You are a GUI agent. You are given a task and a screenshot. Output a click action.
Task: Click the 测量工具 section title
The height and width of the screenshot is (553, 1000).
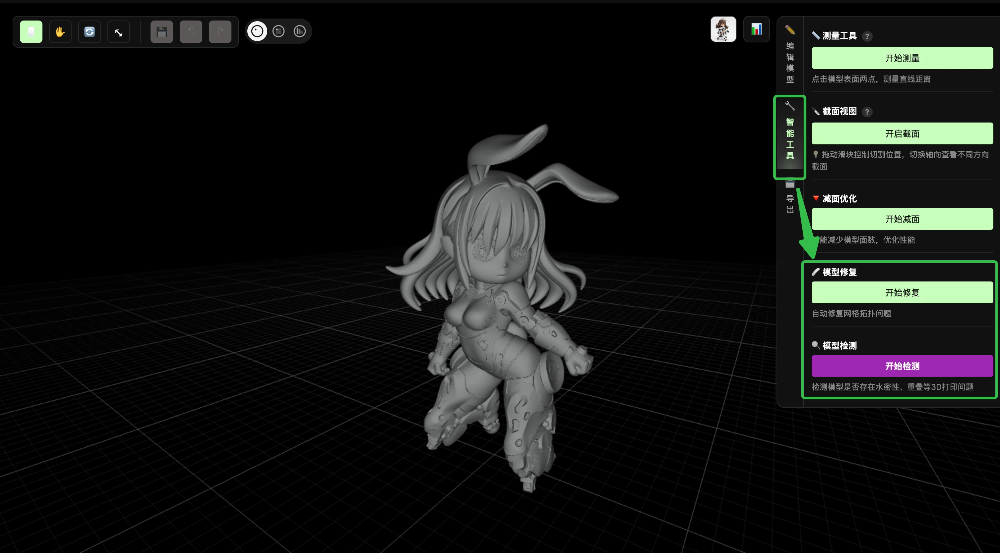(x=839, y=36)
